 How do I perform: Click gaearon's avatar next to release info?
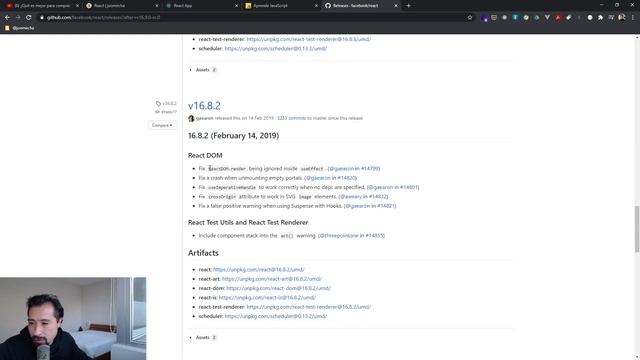[191, 118]
